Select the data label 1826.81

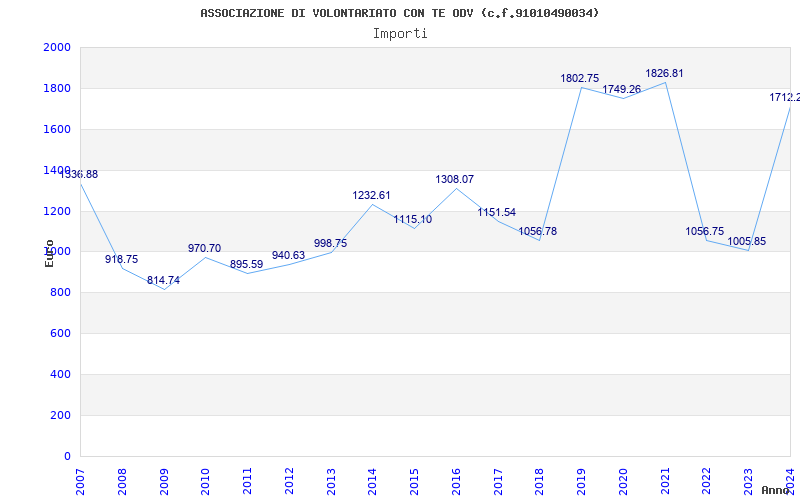pyautogui.click(x=664, y=73)
